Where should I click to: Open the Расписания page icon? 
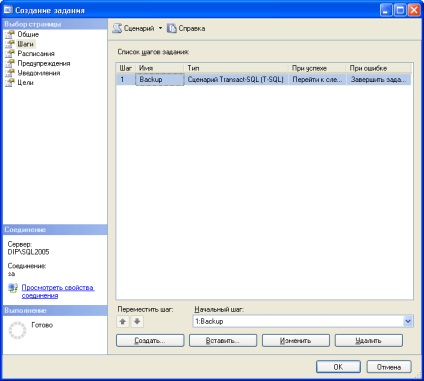tap(10, 54)
